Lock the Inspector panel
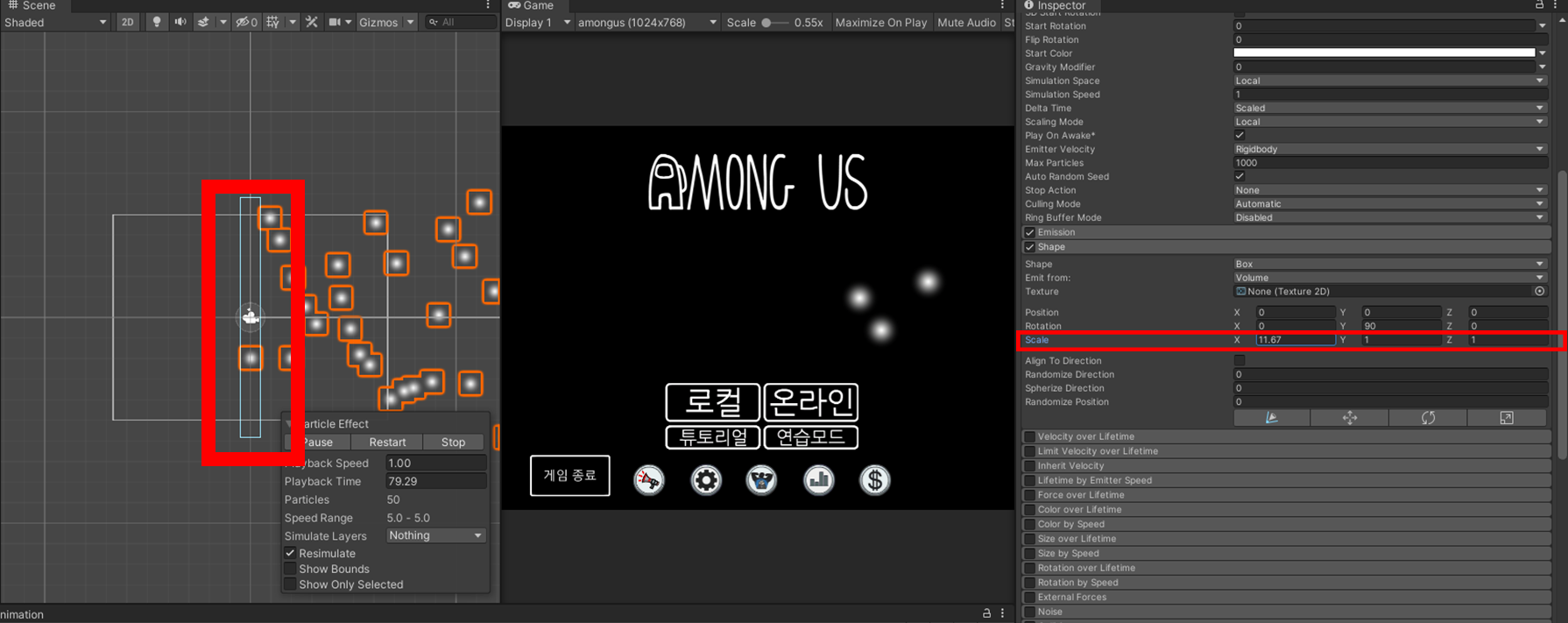1568x623 pixels. (x=1539, y=5)
